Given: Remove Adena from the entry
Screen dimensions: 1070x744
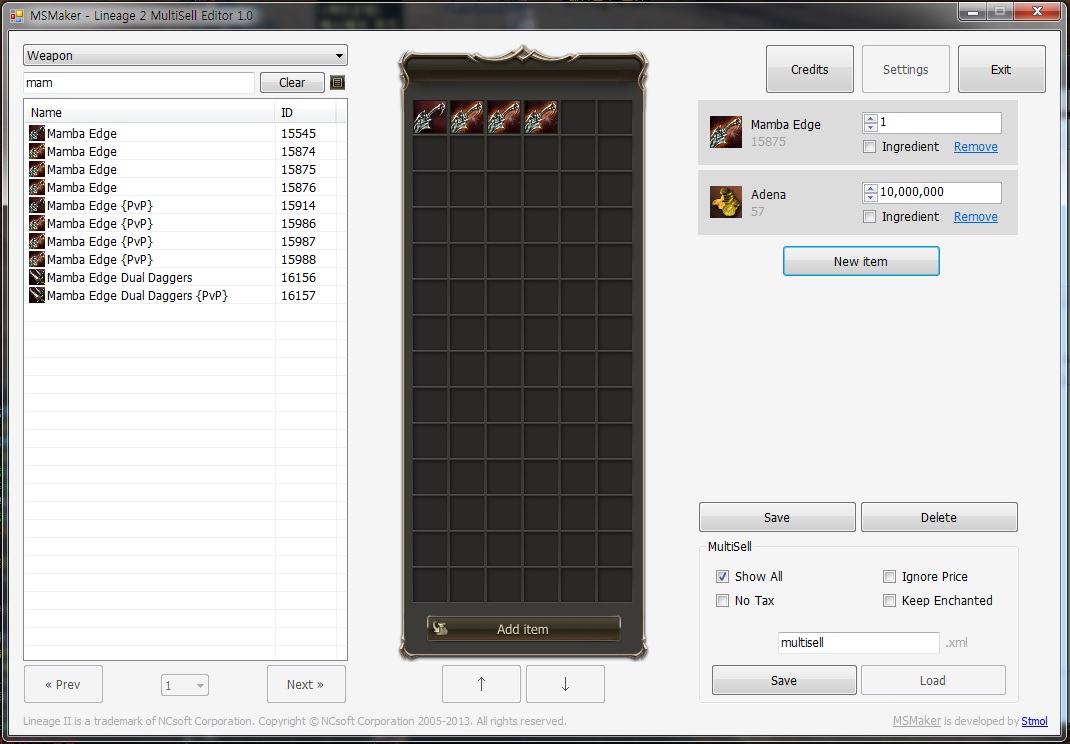Looking at the screenshot, I should tap(975, 216).
